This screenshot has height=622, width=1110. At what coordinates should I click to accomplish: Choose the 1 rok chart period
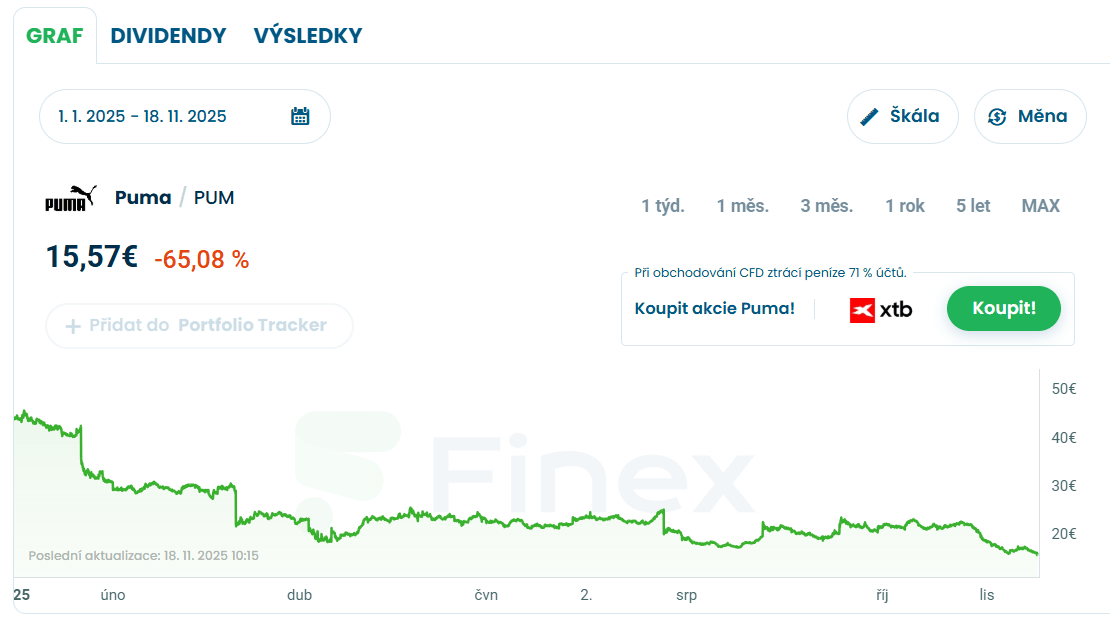point(905,206)
